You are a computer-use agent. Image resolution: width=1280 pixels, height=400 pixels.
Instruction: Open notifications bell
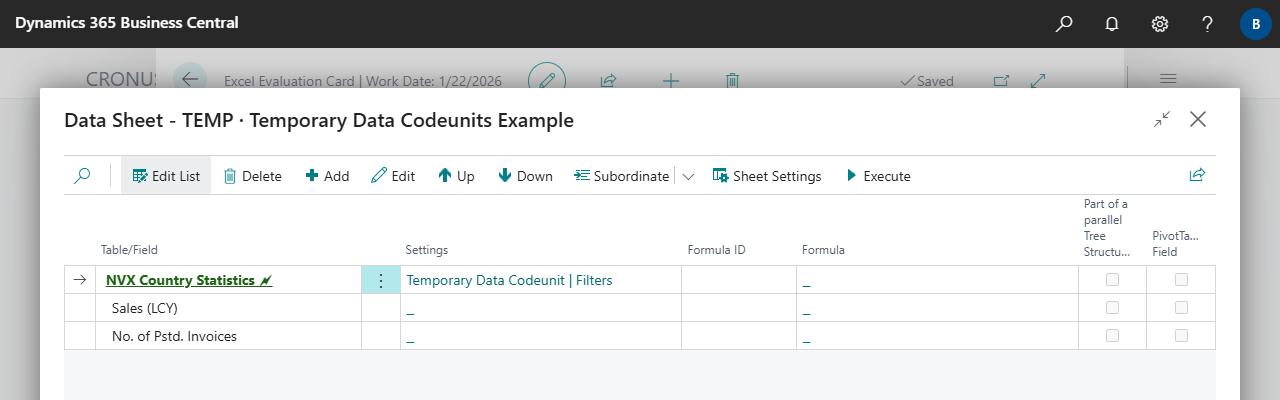point(1112,23)
